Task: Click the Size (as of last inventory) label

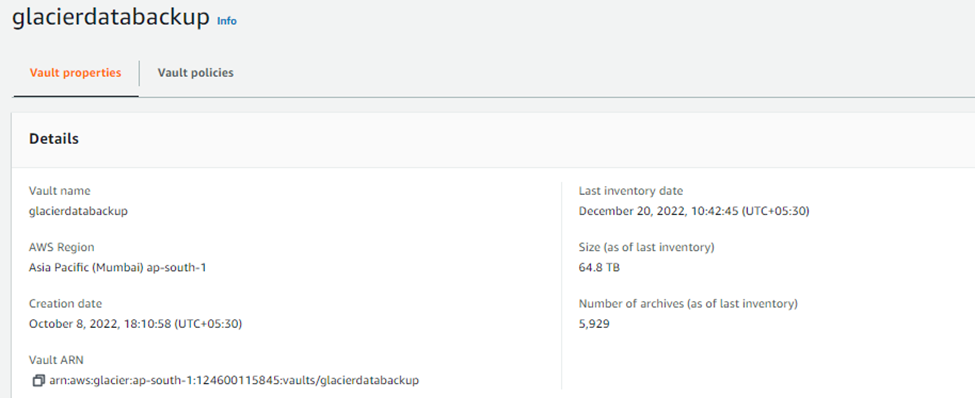Action: point(647,247)
